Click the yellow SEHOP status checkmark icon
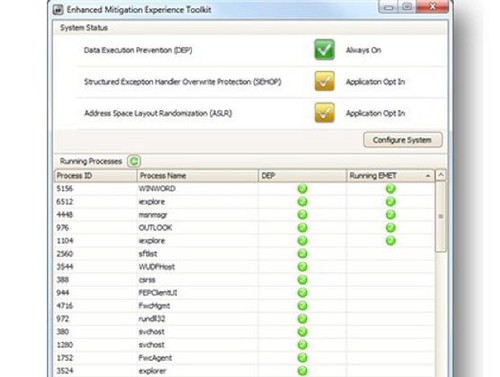Image resolution: width=500 pixels, height=377 pixels. (324, 81)
